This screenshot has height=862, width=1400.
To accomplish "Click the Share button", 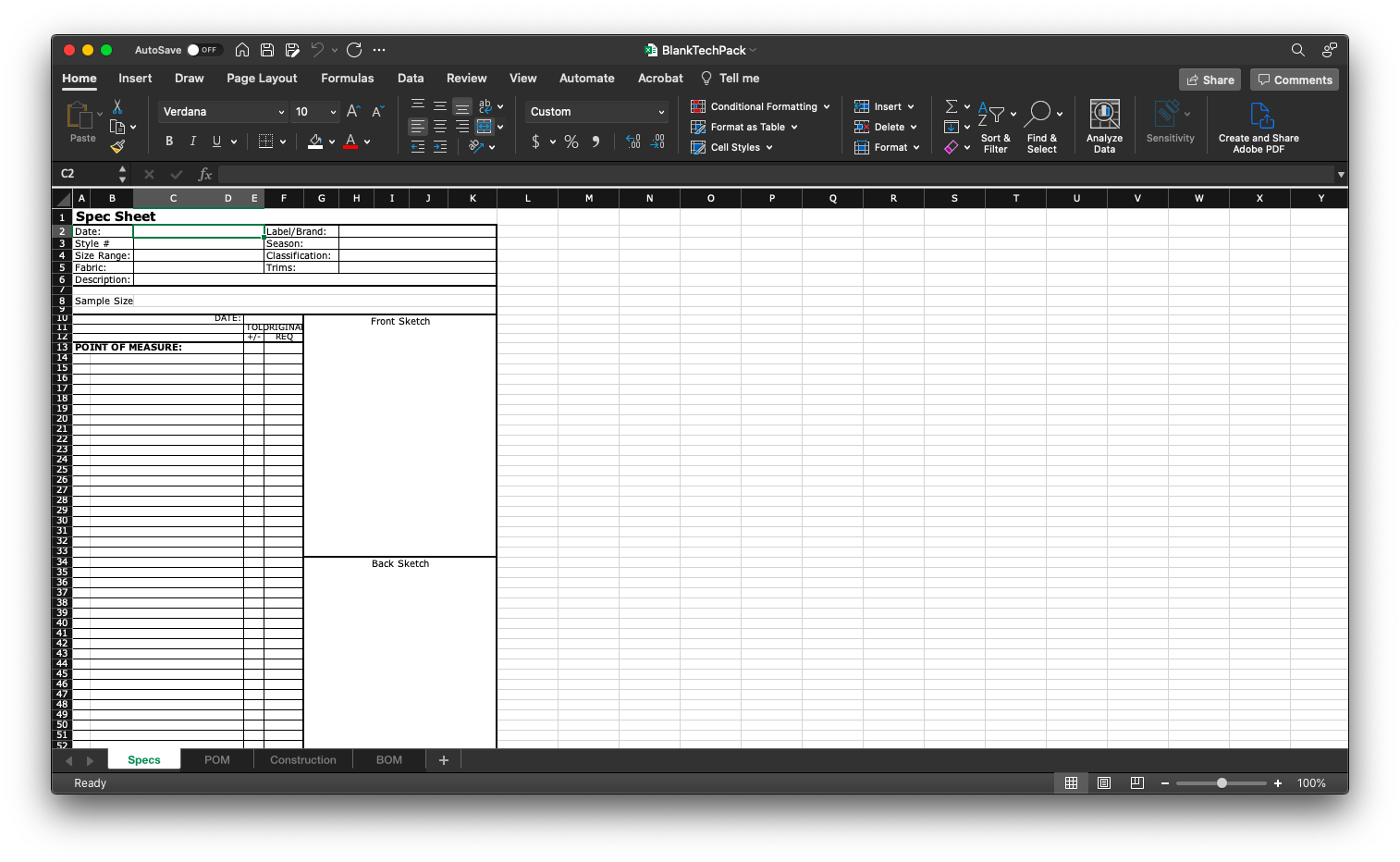I will point(1210,80).
